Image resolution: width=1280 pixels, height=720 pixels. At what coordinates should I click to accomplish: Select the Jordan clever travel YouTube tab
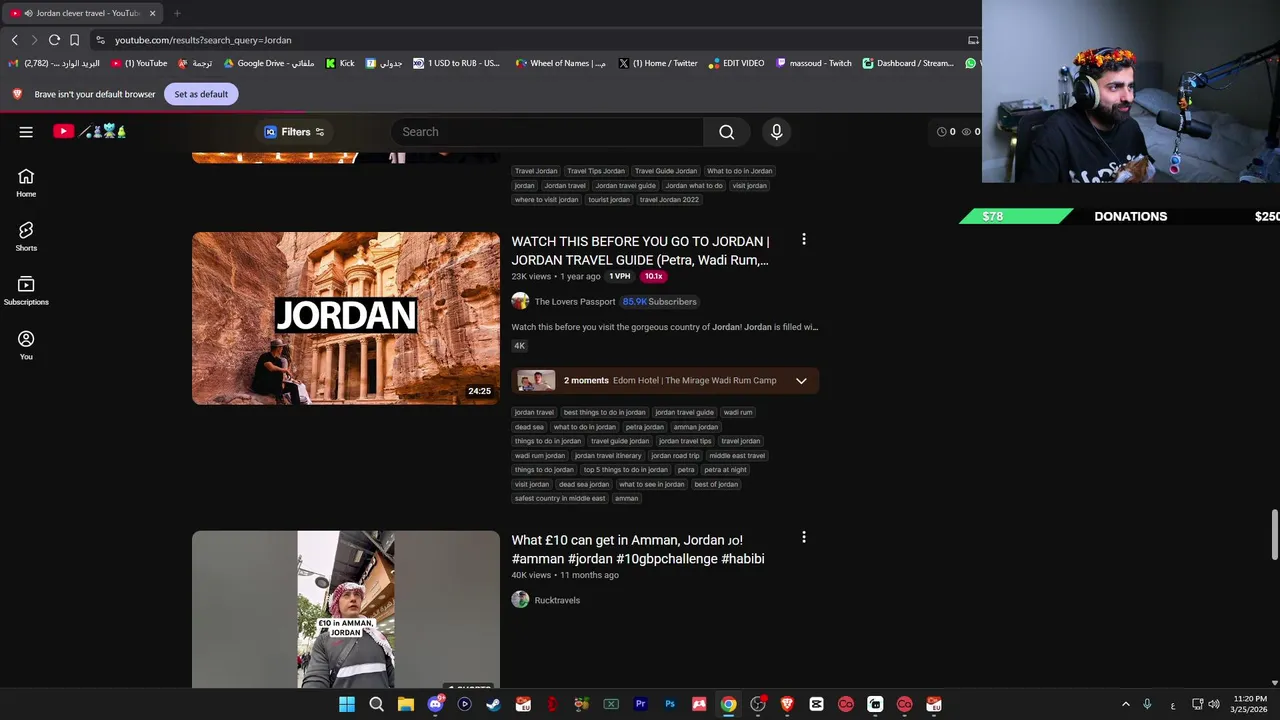pyautogui.click(x=80, y=13)
